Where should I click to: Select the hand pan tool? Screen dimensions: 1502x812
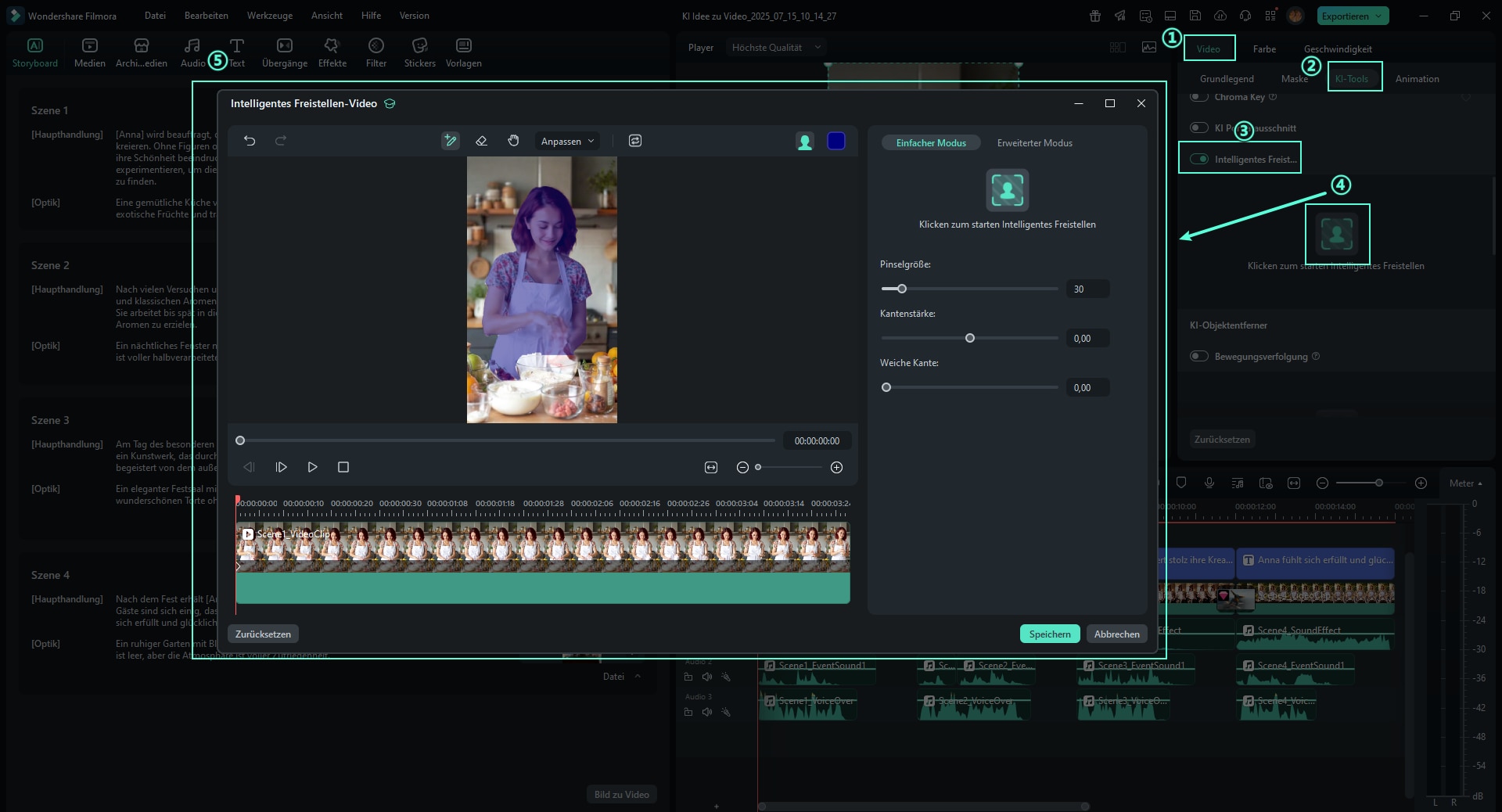[x=513, y=141]
